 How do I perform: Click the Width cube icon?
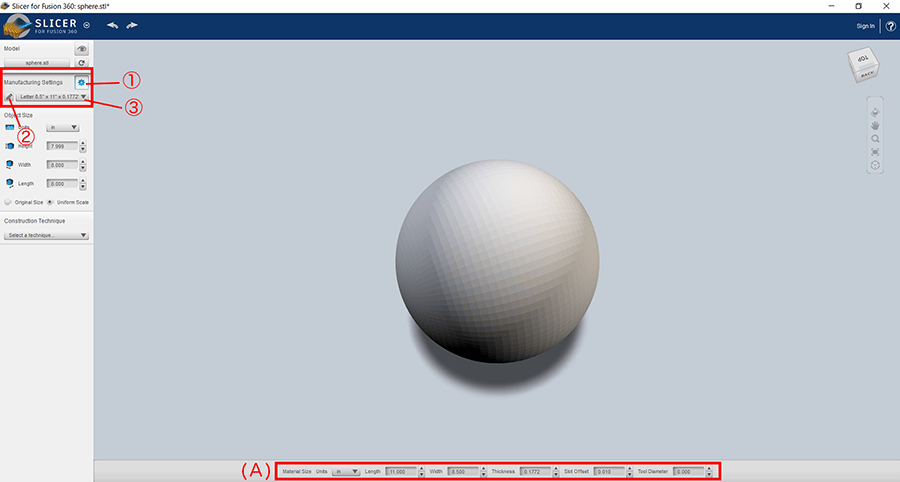pos(10,165)
